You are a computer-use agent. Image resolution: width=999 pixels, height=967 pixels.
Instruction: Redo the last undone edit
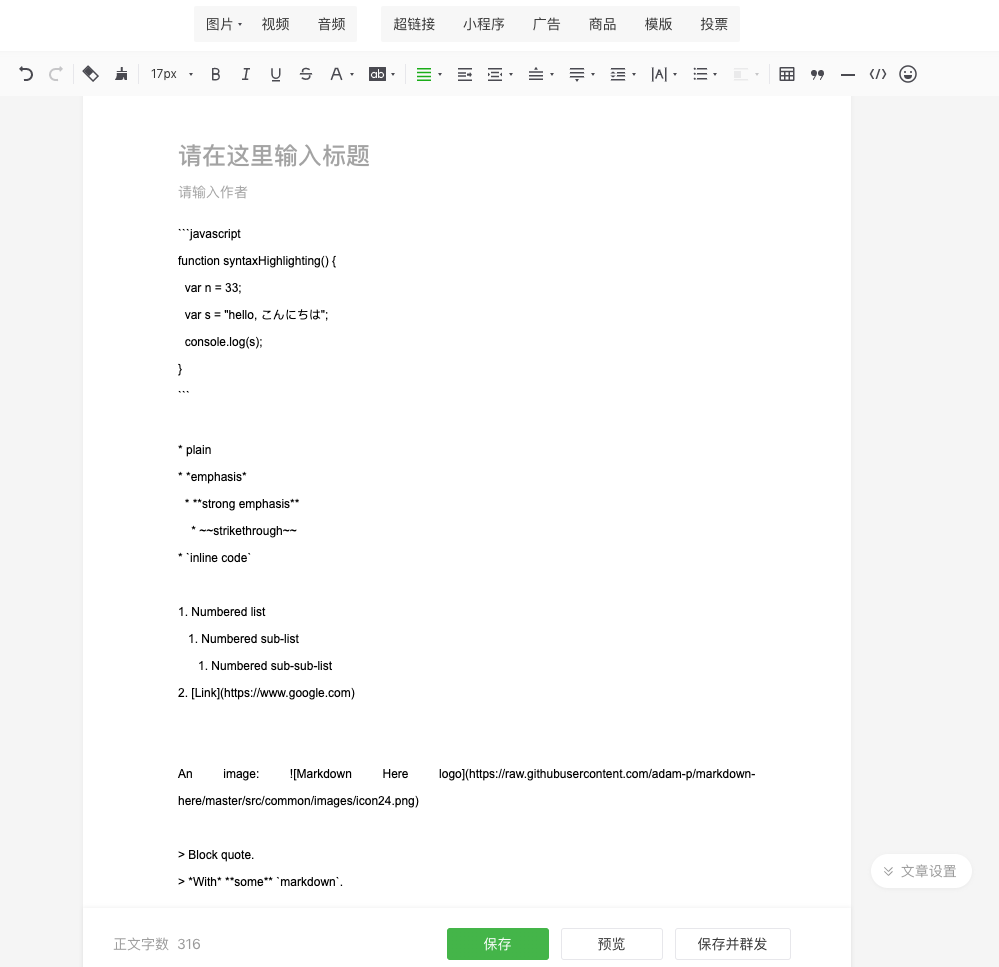tap(55, 74)
